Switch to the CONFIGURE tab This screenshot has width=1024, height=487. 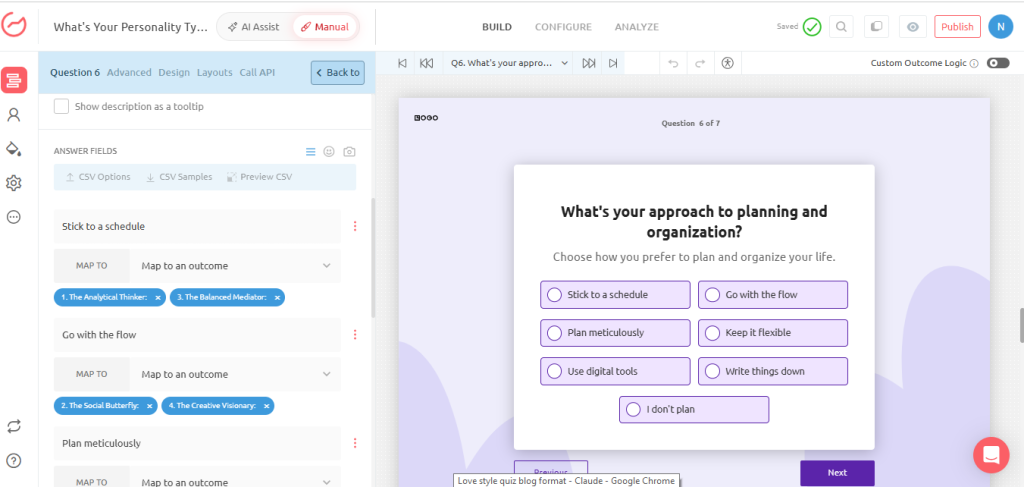coord(563,27)
